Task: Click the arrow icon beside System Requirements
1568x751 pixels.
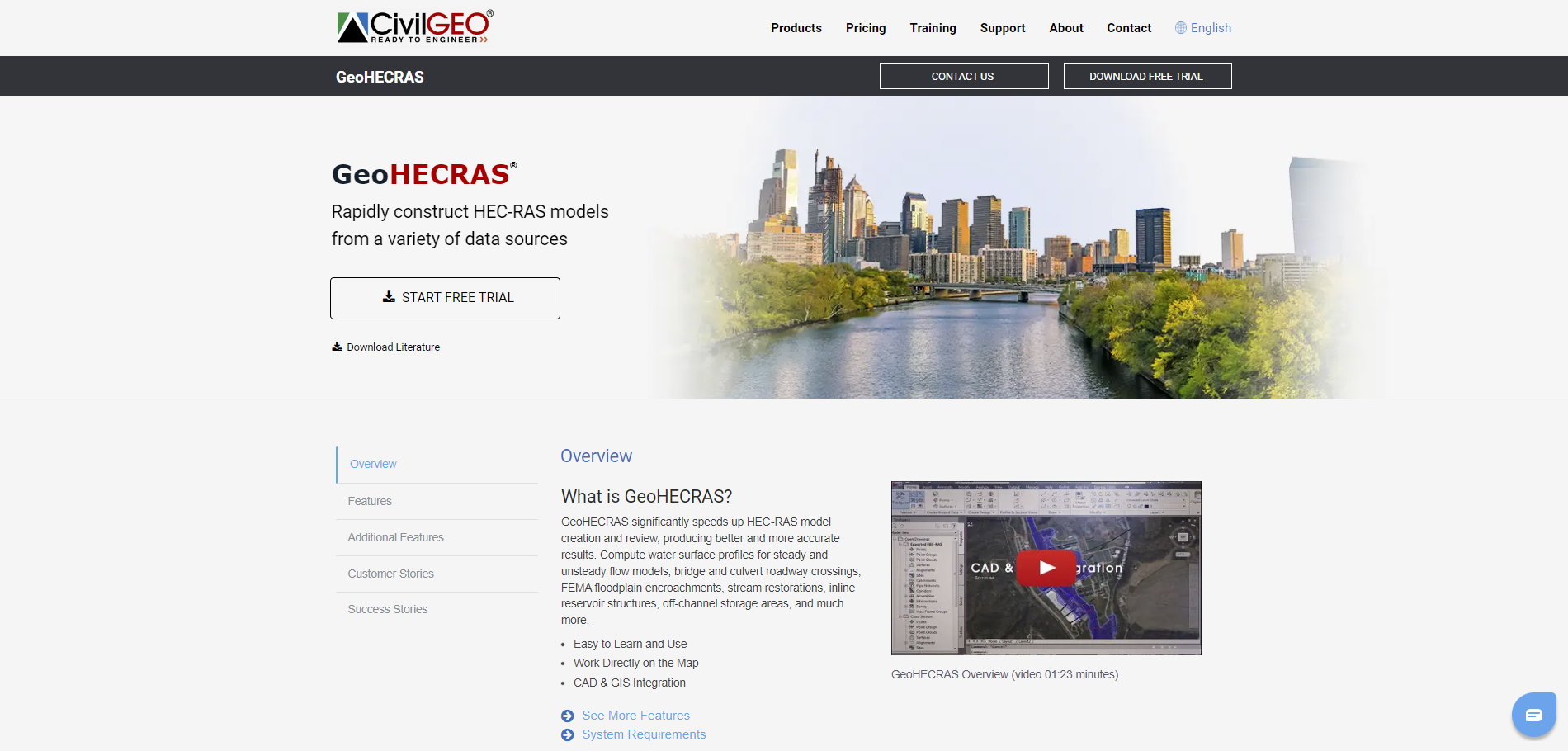Action: (x=567, y=734)
